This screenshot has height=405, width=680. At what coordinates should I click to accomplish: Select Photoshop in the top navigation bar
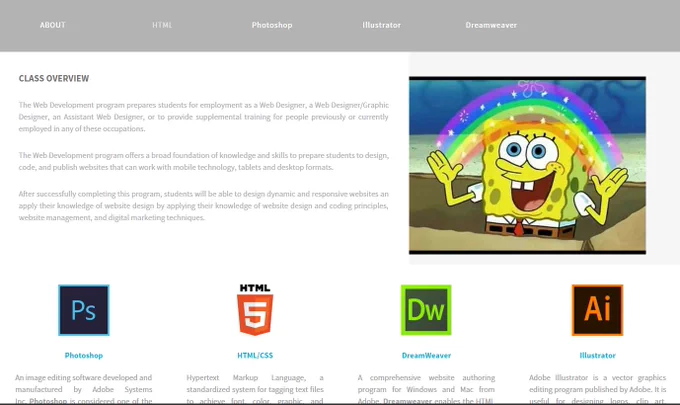coord(272,25)
